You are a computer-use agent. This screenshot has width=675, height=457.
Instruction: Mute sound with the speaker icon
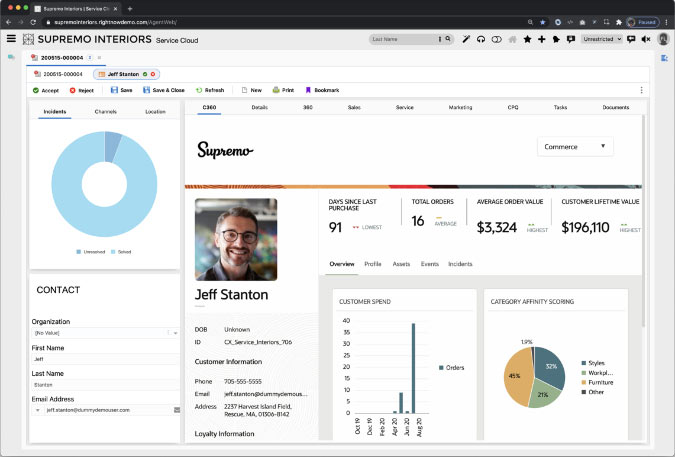click(x=645, y=39)
